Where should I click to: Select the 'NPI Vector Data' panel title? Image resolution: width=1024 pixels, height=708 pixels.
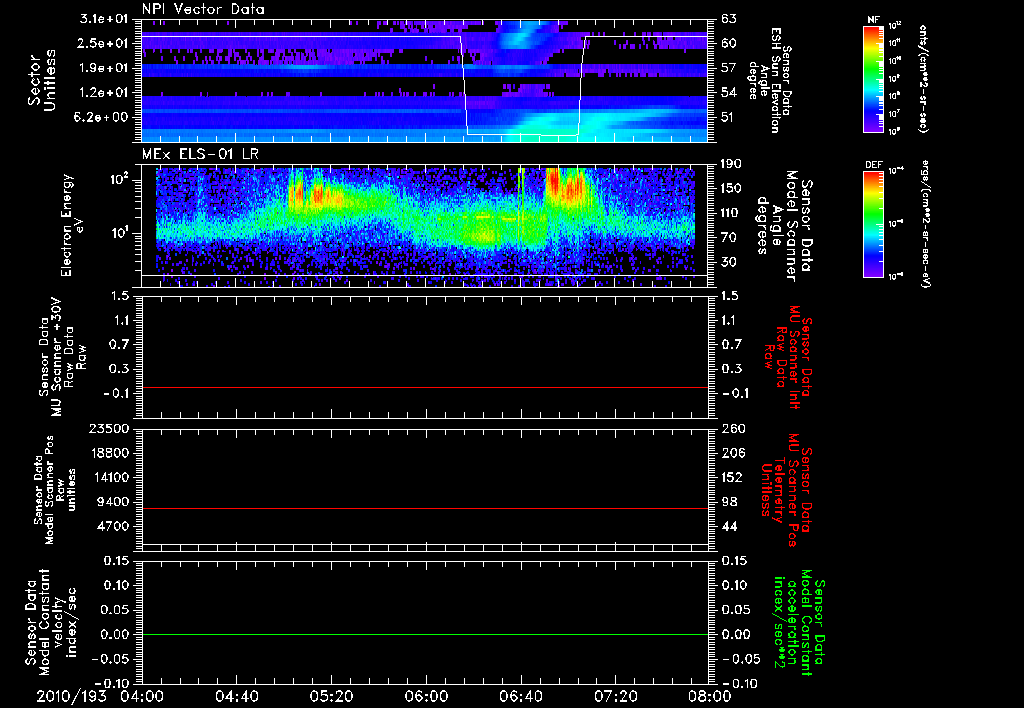point(203,9)
